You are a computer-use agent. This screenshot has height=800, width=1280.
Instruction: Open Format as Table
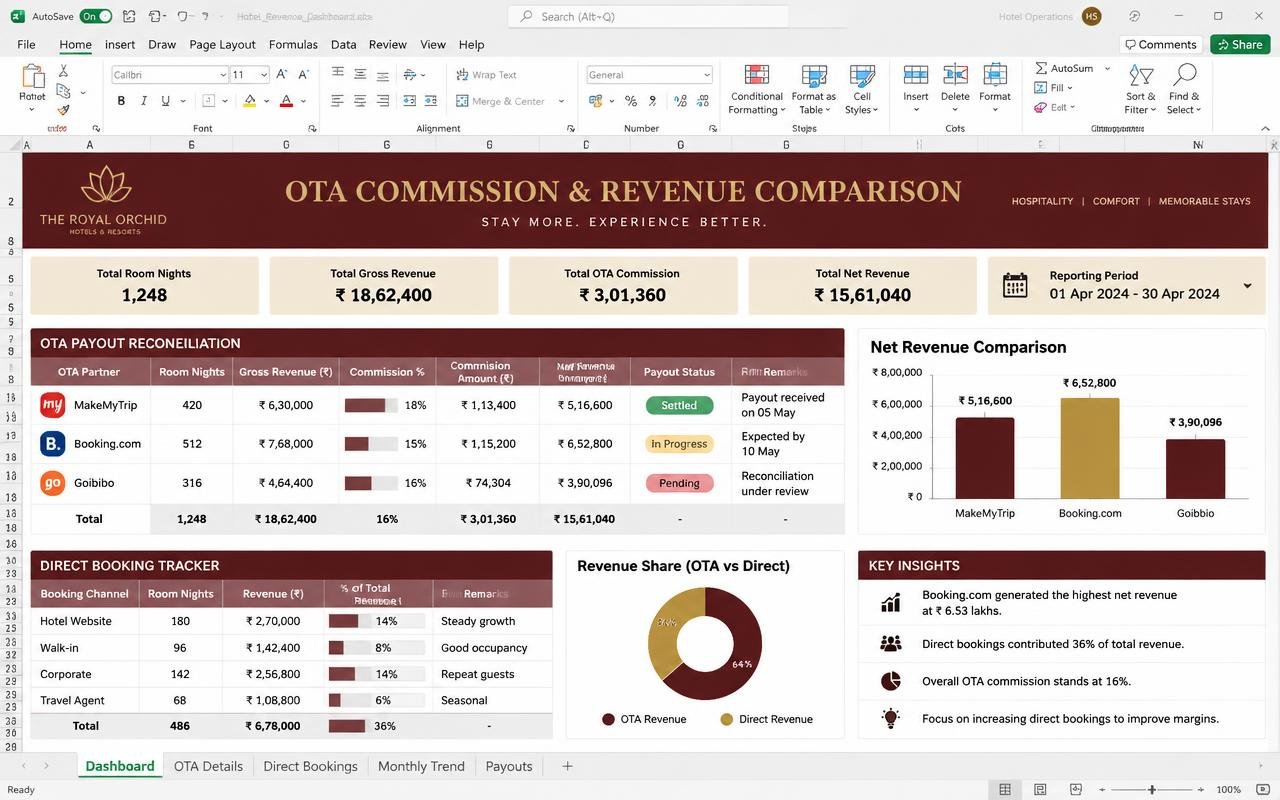(x=814, y=90)
